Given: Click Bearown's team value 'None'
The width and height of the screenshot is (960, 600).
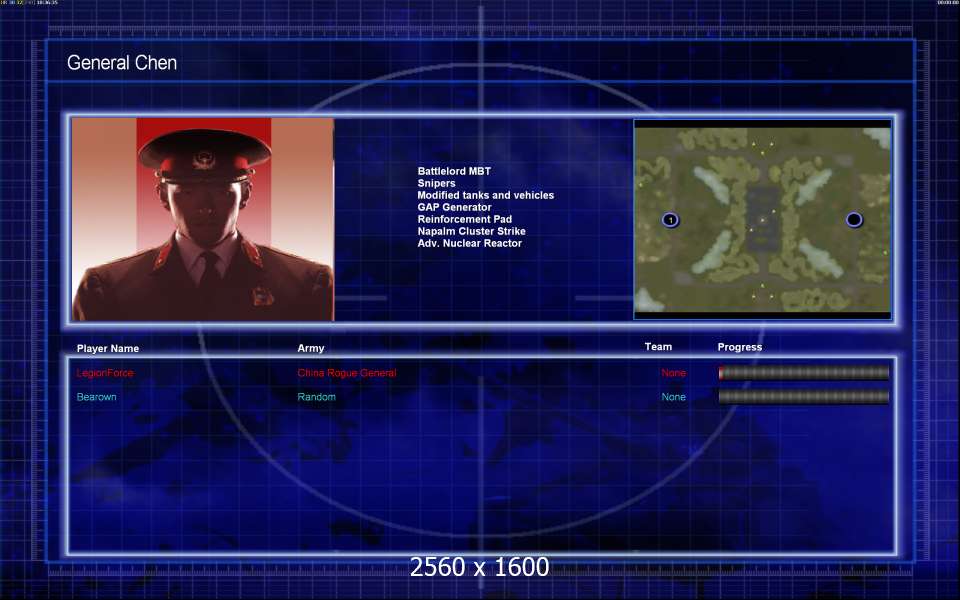Looking at the screenshot, I should [673, 397].
